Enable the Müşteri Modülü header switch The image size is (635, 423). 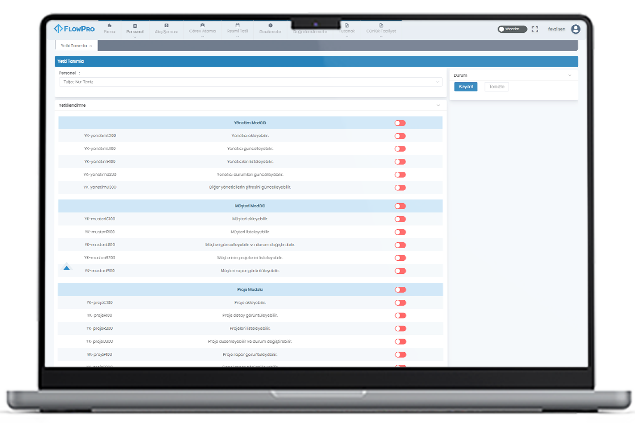(x=399, y=206)
